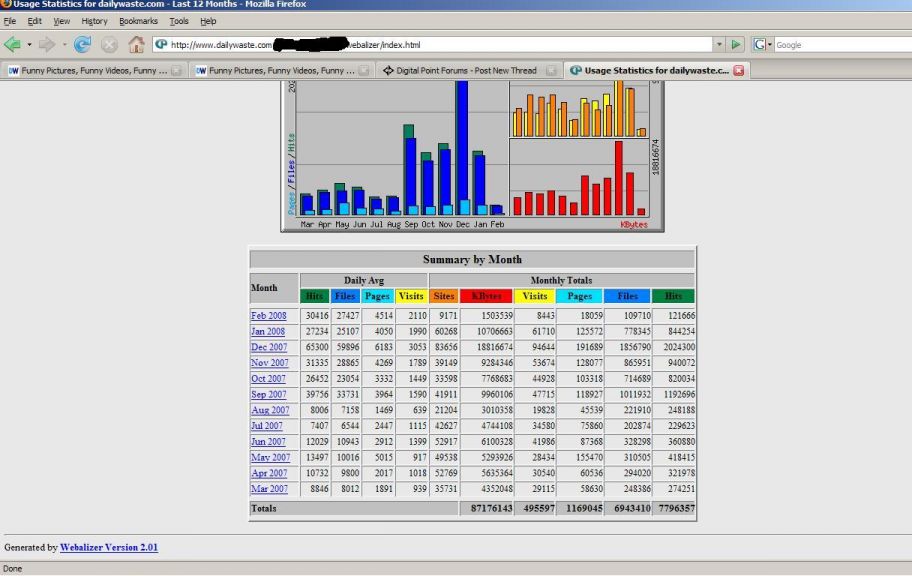The width and height of the screenshot is (912, 576).
Task: Switch to the first Funny Pictures tab
Action: 93,70
